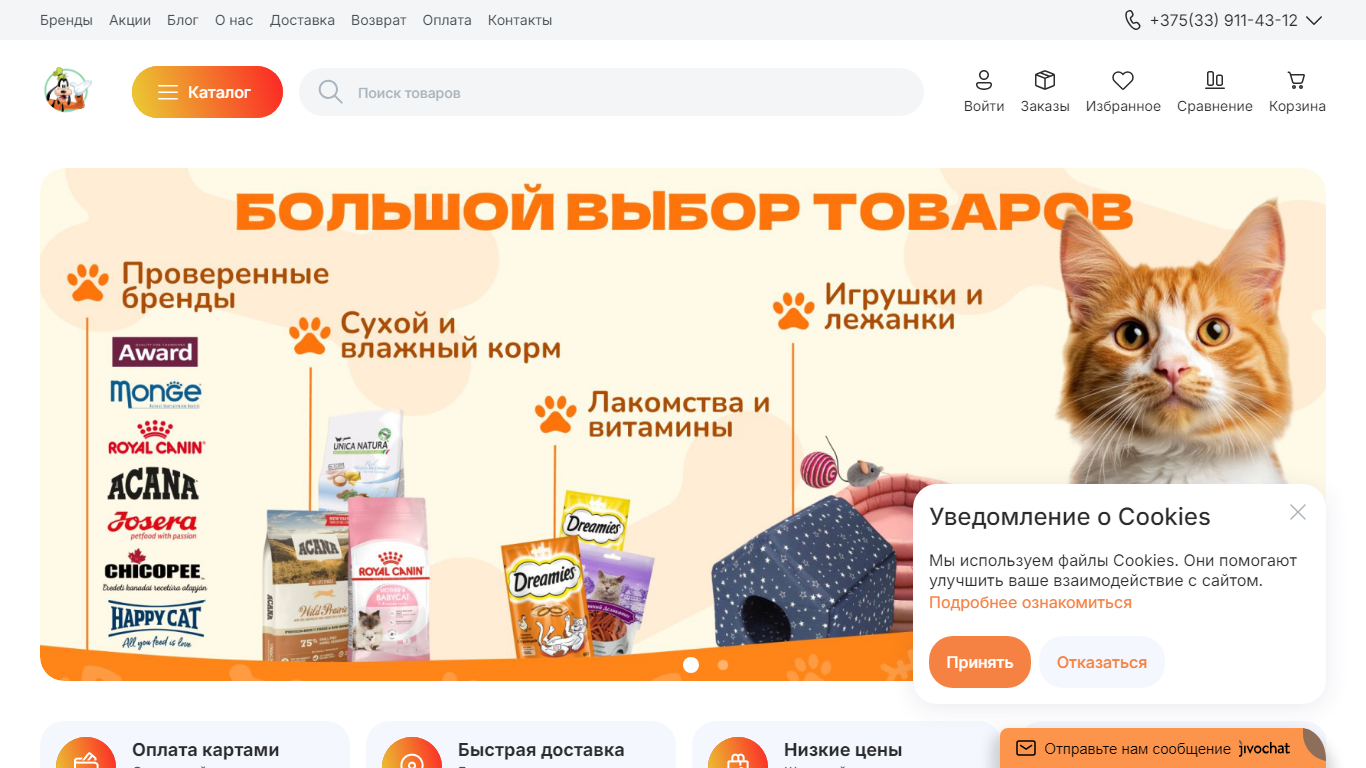This screenshot has height=768, width=1366.
Task: Select the first banner slide dot
Action: coord(691,664)
